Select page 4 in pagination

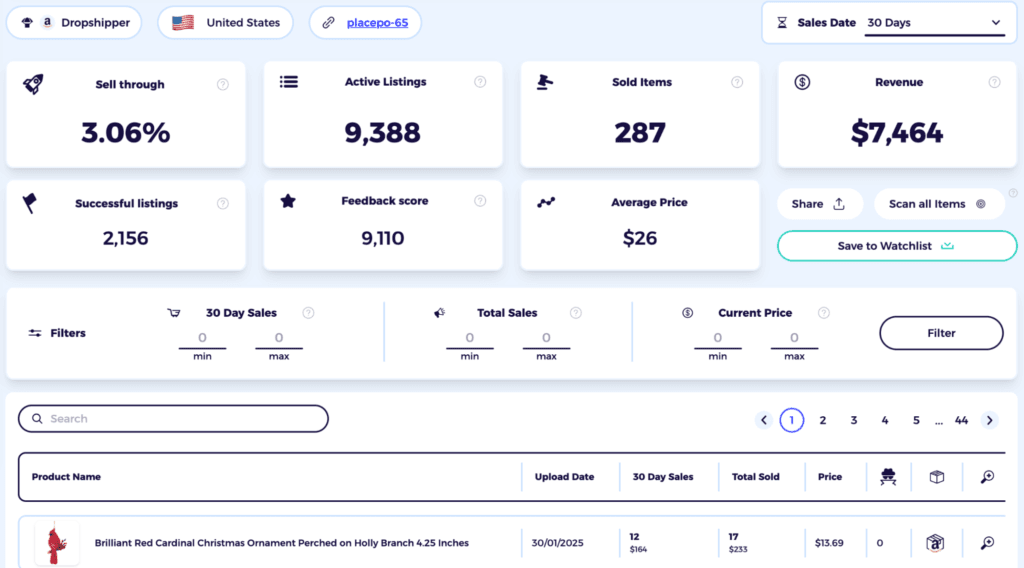[885, 420]
